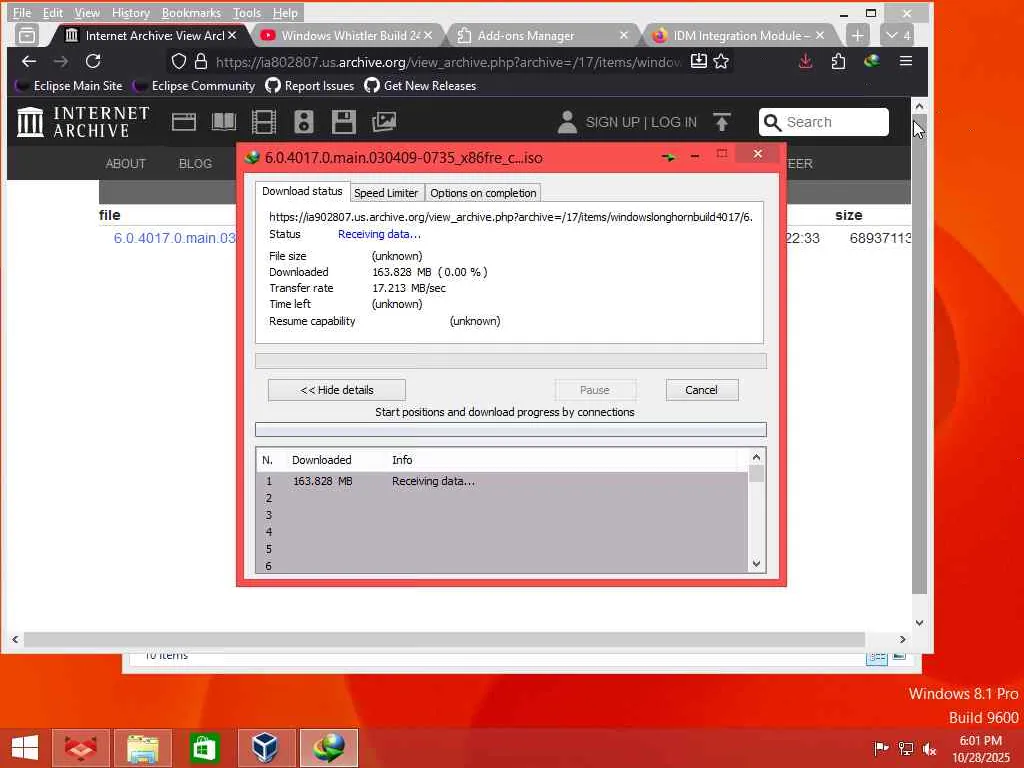Click the Internet Archive logo
The height and width of the screenshot is (768, 1024).
(x=83, y=122)
